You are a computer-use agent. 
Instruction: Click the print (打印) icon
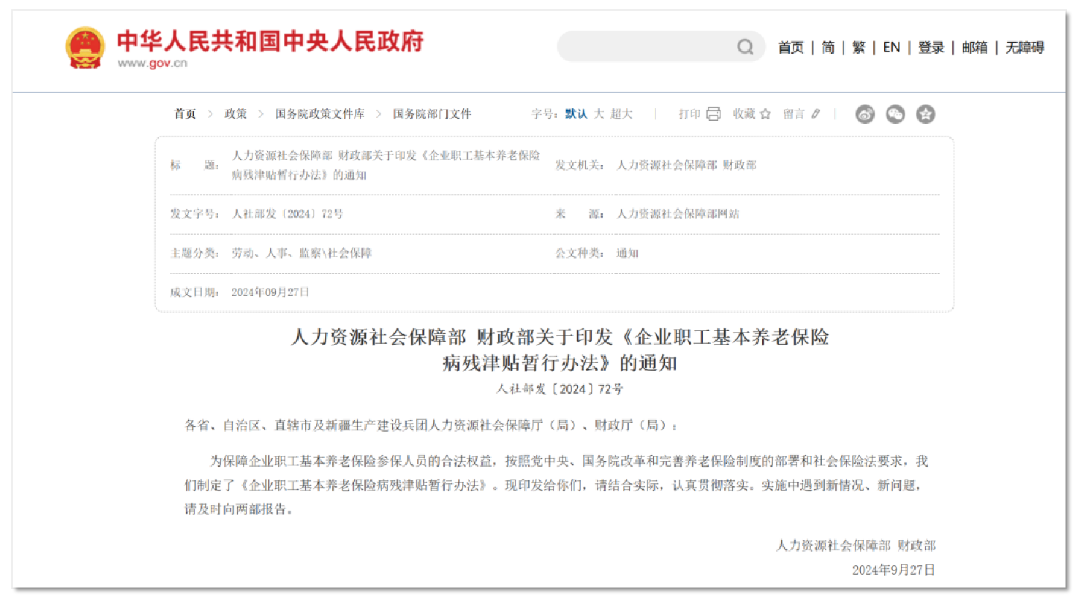pos(712,114)
